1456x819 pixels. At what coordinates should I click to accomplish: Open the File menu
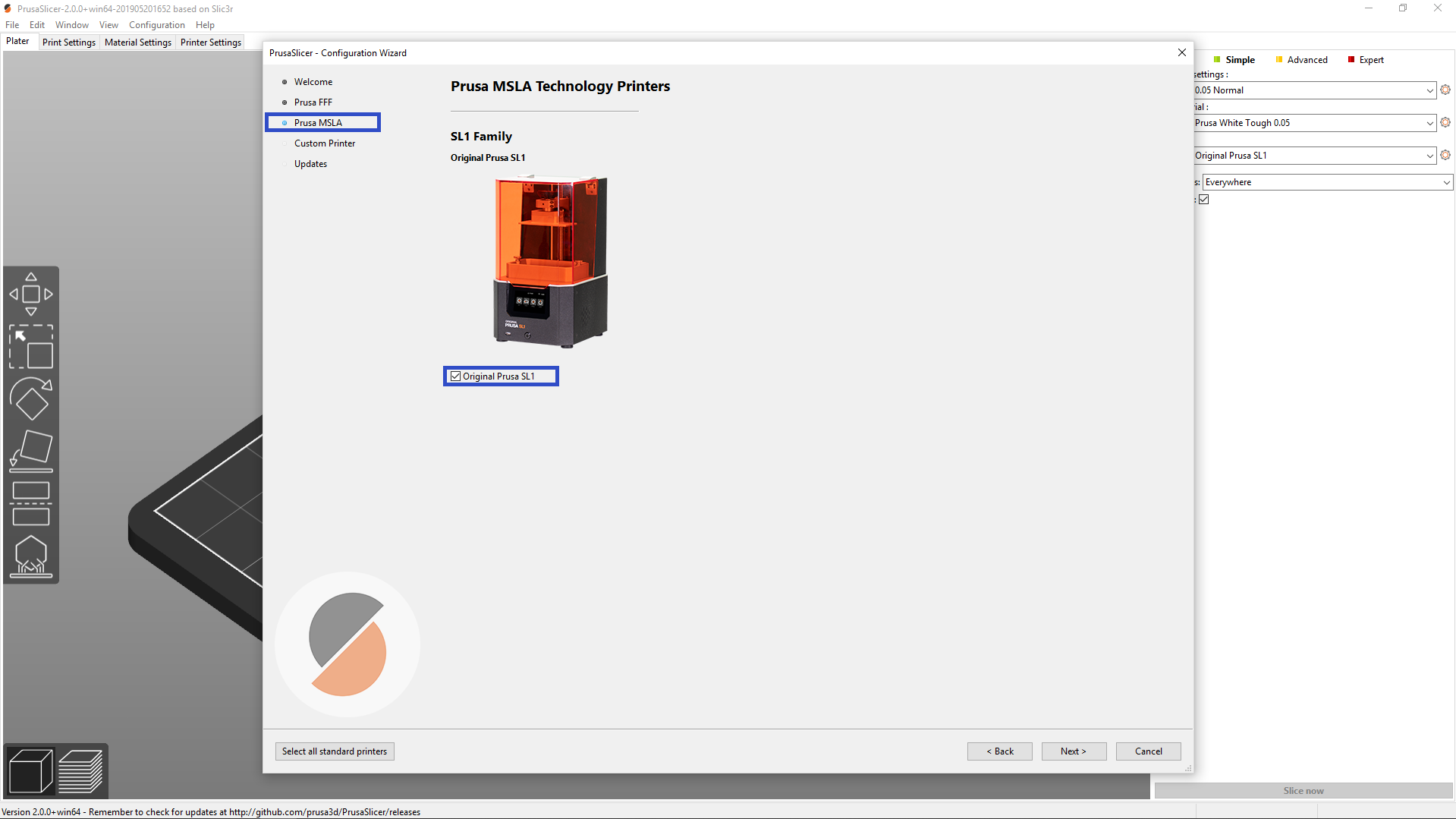[x=12, y=25]
